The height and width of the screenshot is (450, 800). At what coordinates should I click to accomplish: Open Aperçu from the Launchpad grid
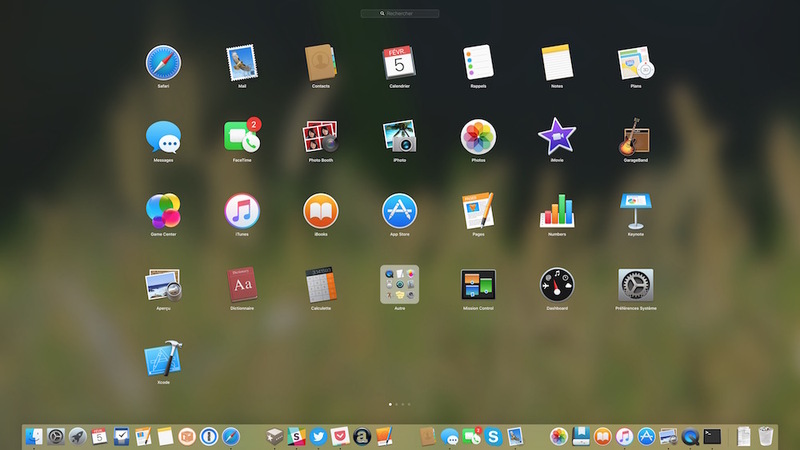[x=163, y=285]
